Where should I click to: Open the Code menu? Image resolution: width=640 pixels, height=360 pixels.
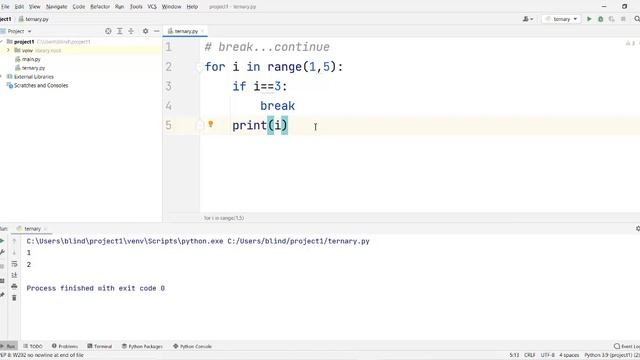(x=79, y=7)
